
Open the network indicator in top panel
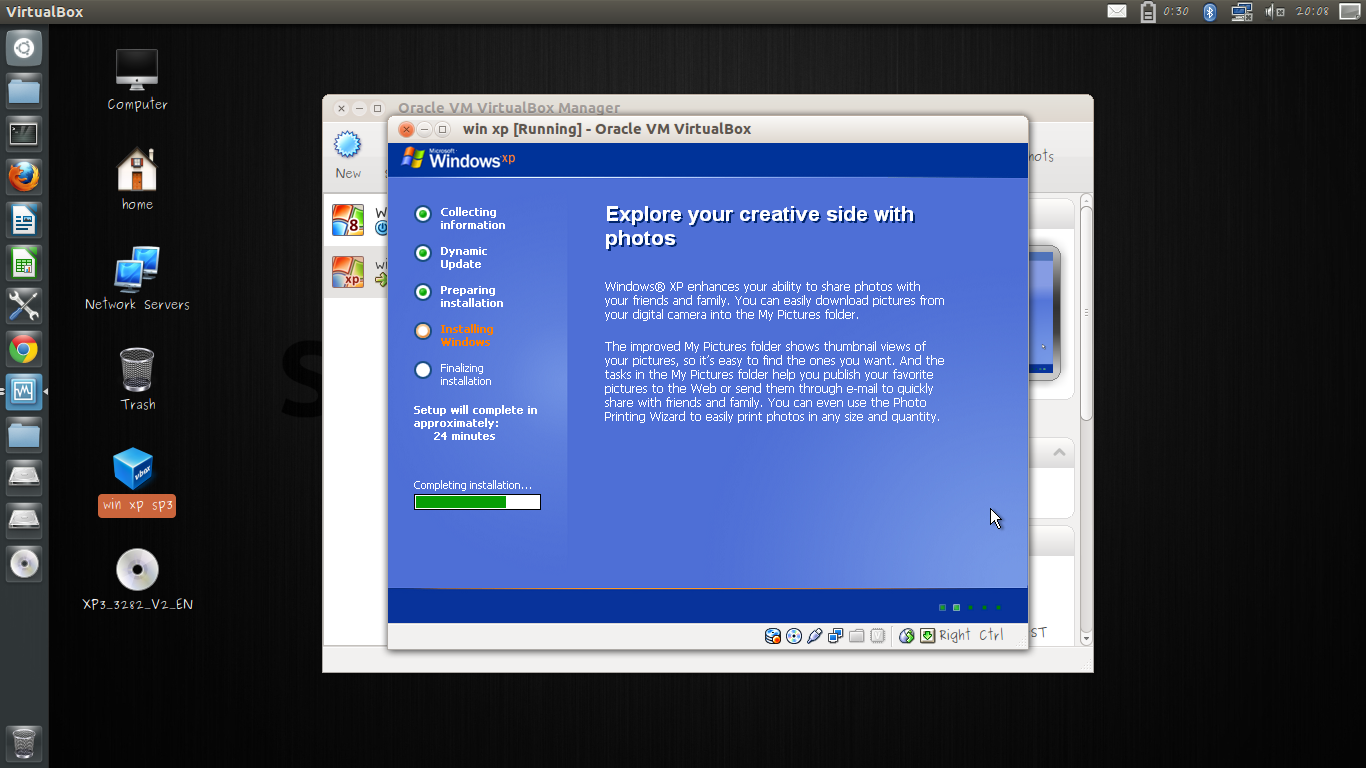1242,12
